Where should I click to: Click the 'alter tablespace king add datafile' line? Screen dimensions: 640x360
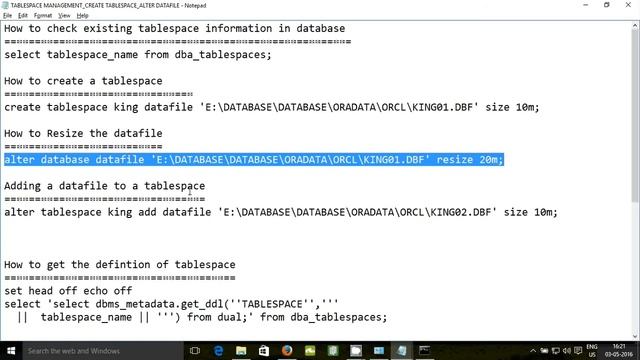pyautogui.click(x=281, y=212)
